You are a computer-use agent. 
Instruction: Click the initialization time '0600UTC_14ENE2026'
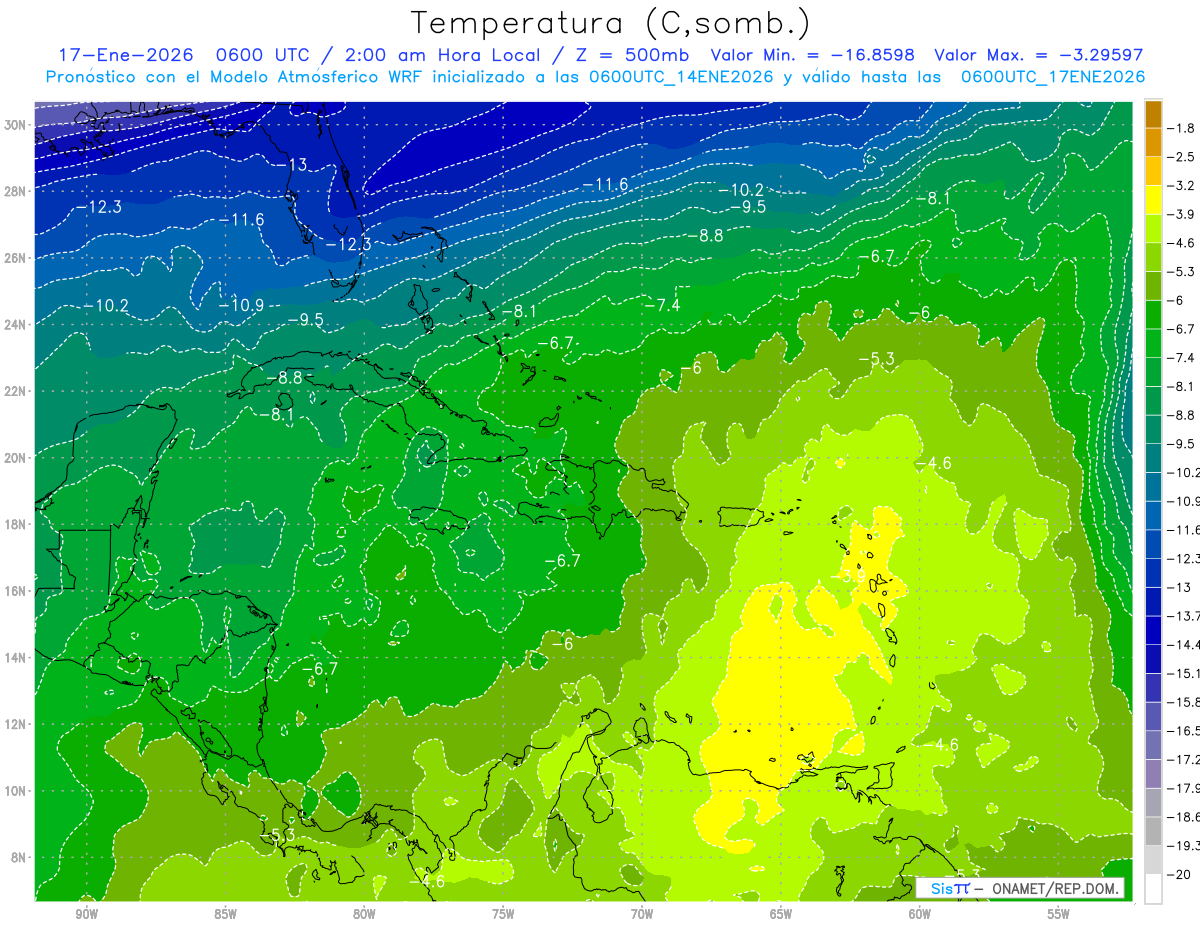click(x=681, y=77)
